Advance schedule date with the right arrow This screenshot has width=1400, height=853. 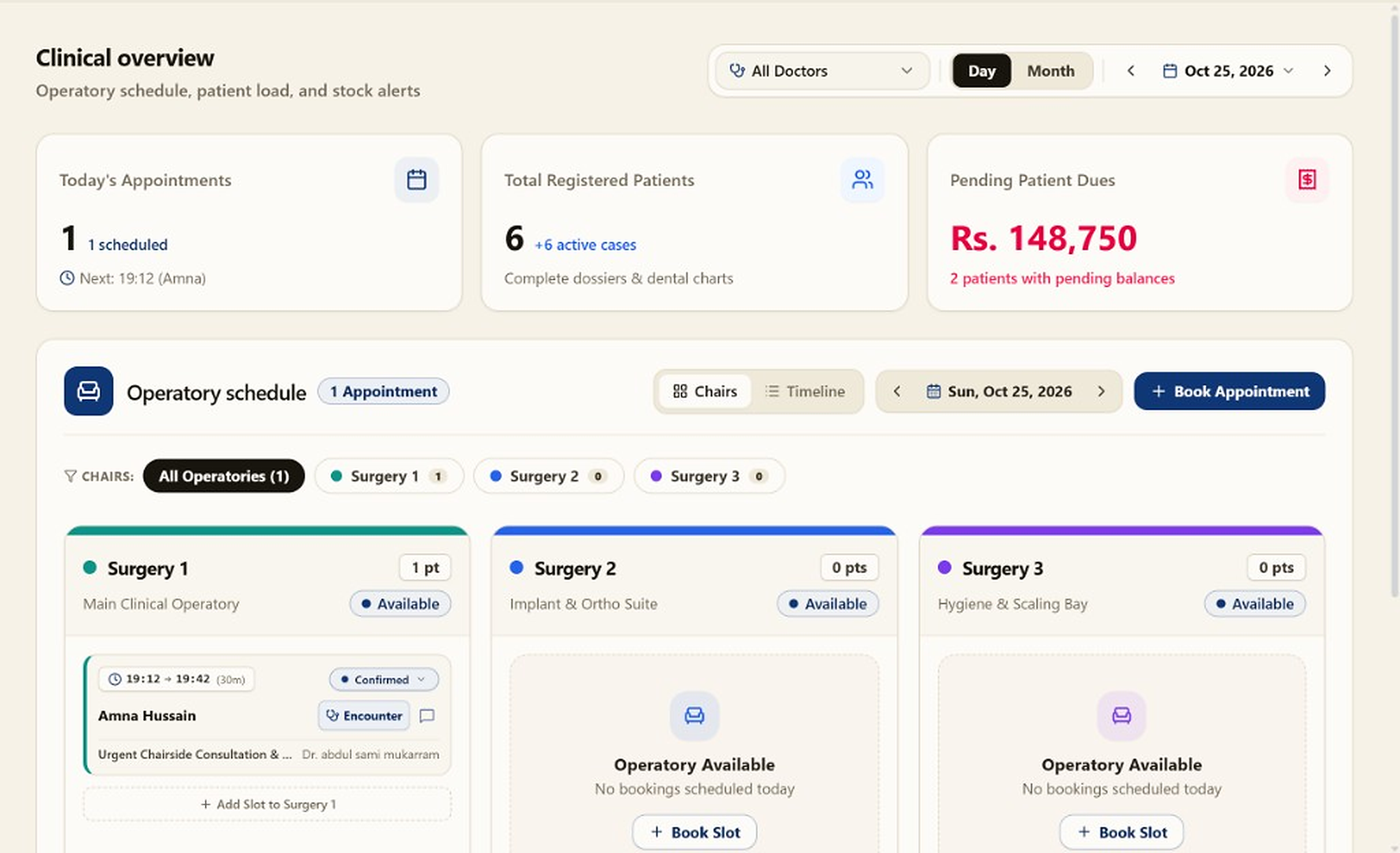coord(1101,391)
